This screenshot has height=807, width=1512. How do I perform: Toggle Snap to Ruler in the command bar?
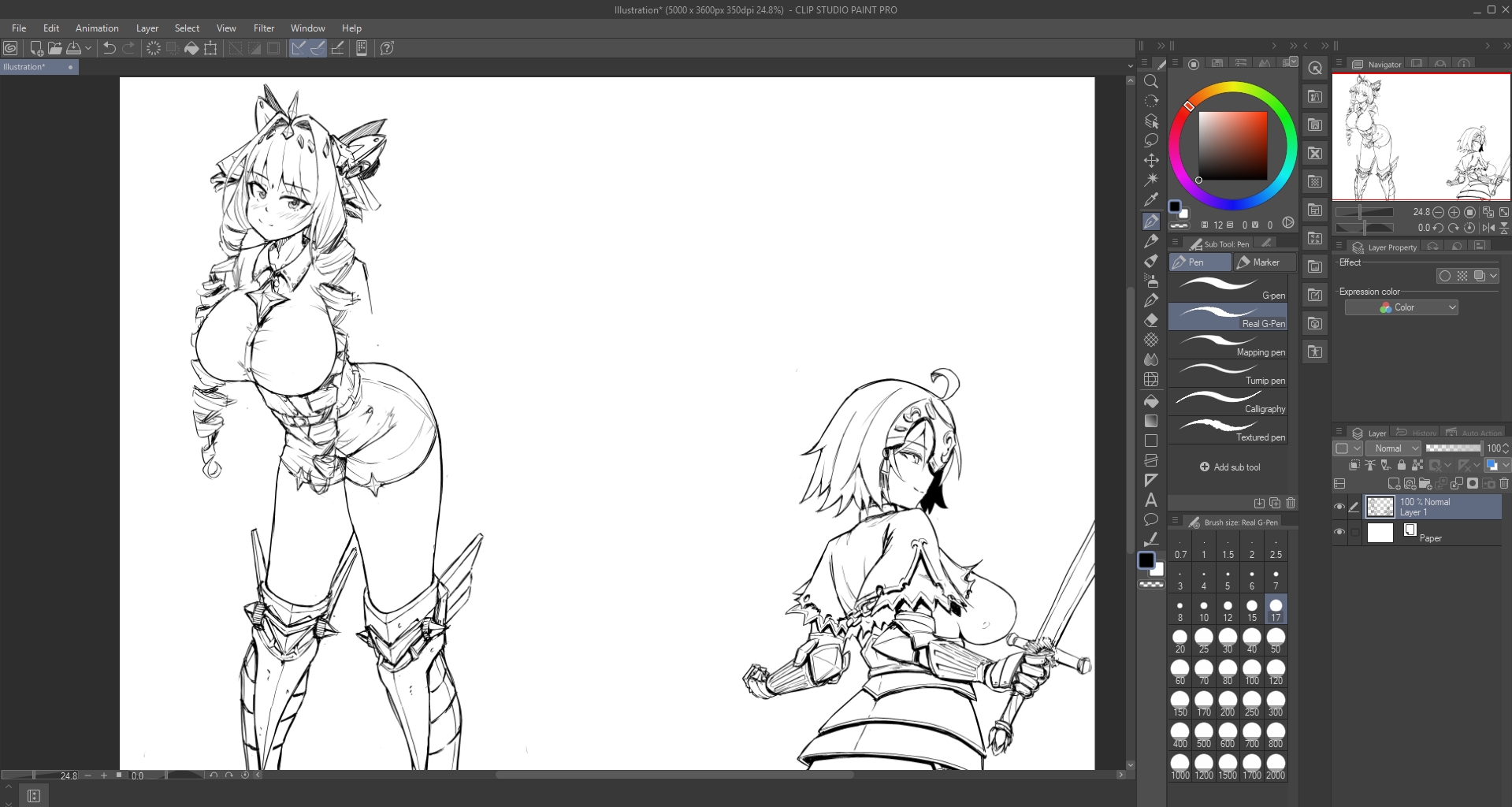pos(299,48)
